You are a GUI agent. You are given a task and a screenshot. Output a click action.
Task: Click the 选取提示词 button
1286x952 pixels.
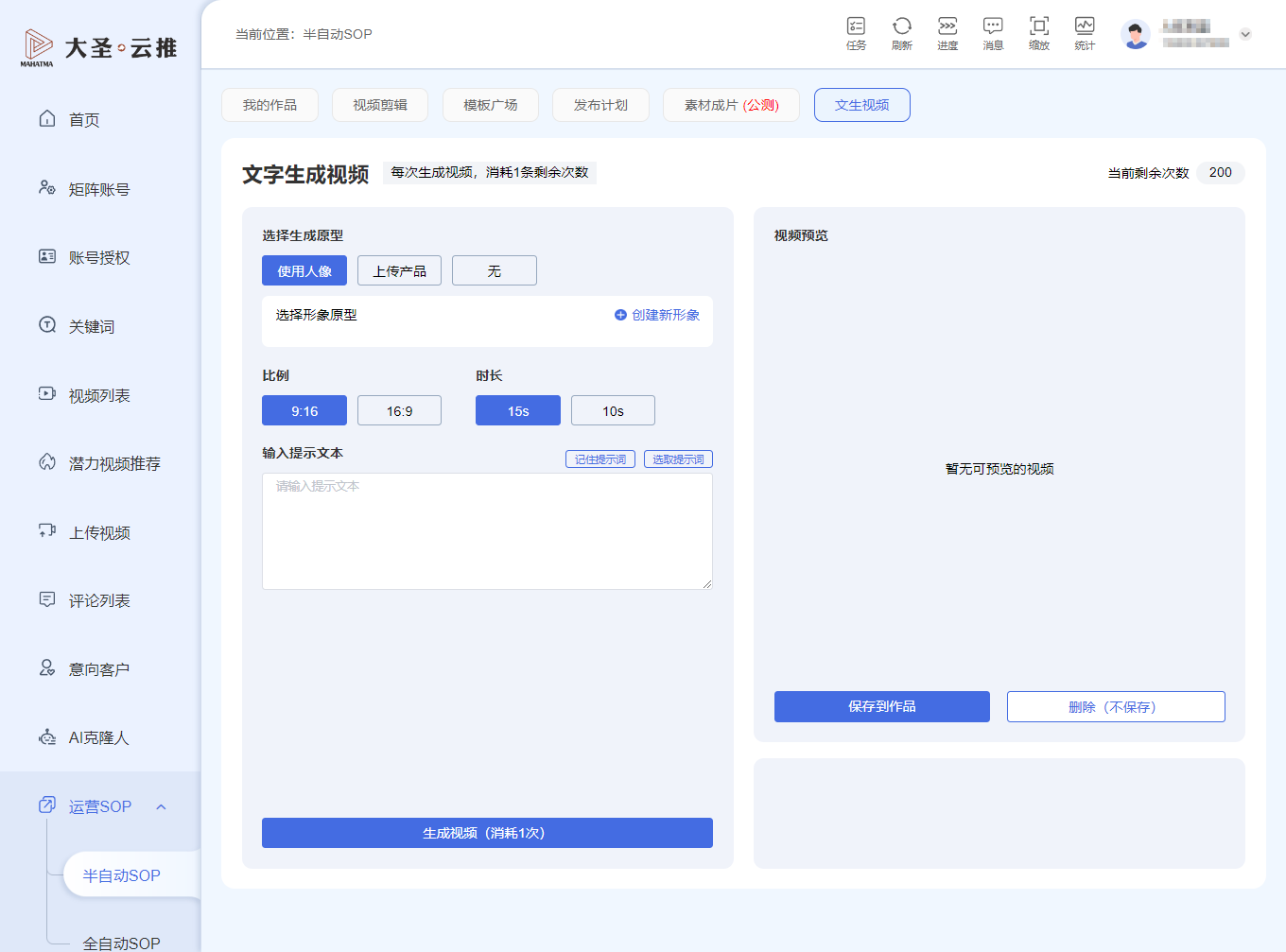click(678, 459)
